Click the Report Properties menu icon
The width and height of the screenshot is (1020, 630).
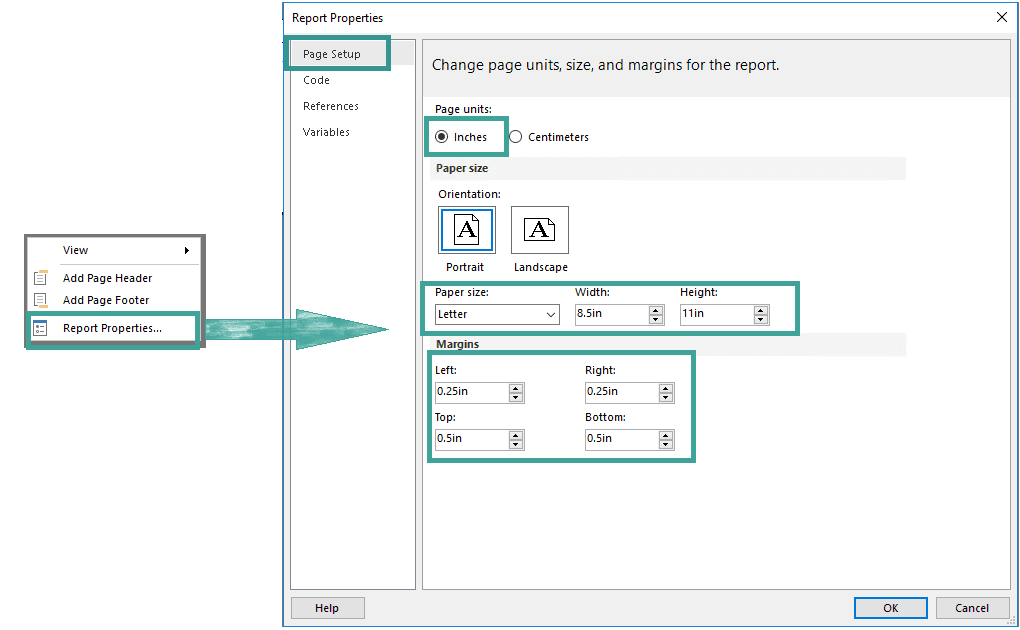coord(40,328)
